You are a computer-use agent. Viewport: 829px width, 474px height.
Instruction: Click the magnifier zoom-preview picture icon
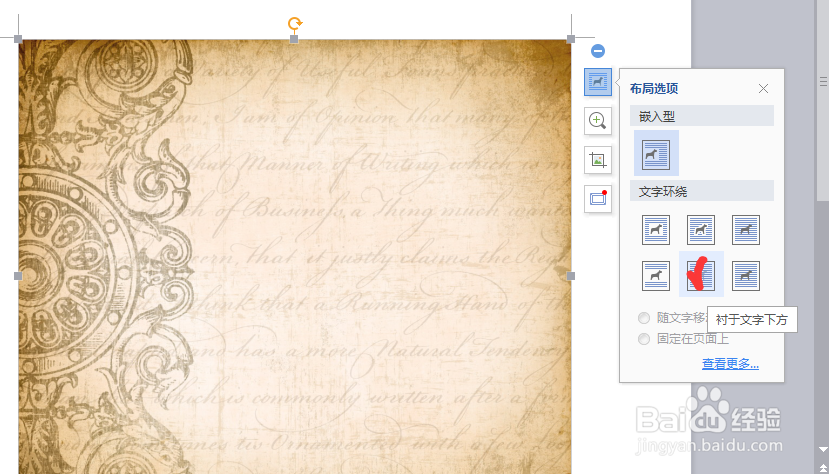[598, 121]
